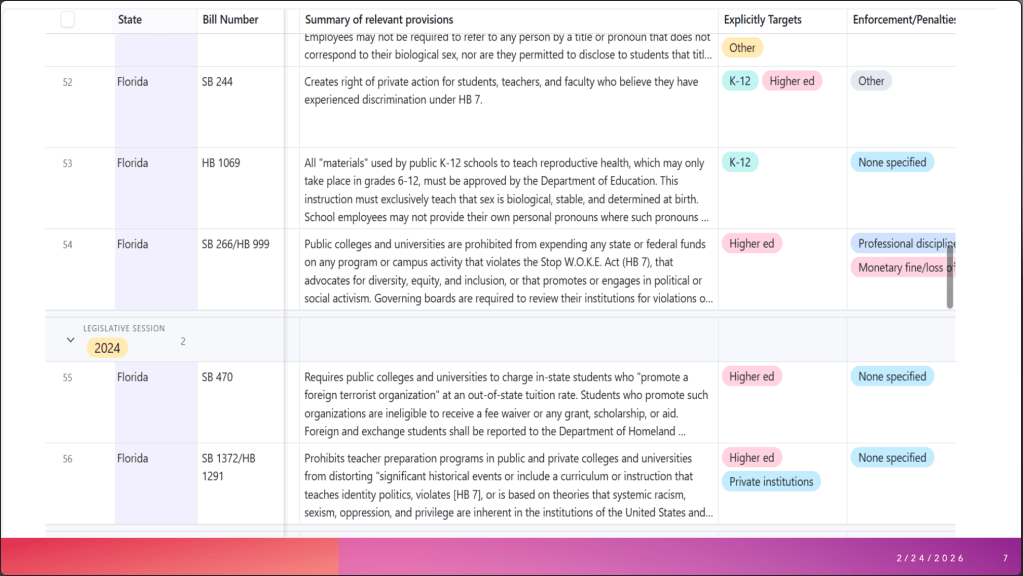Tick the select-all checkbox in the header
This screenshot has width=1023, height=576.
tap(68, 20)
